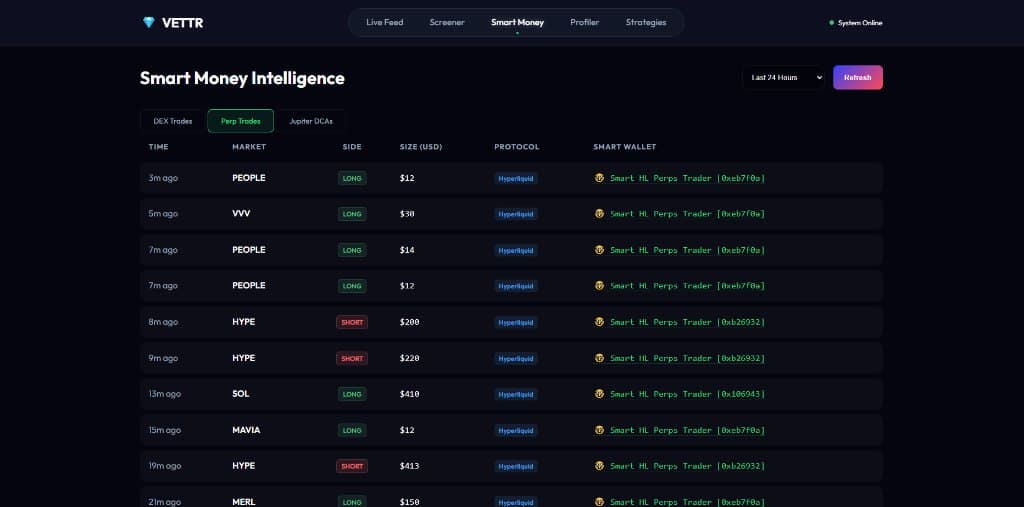Navigate to the Strategies section
Screen dimensions: 1024x507
tap(645, 22)
